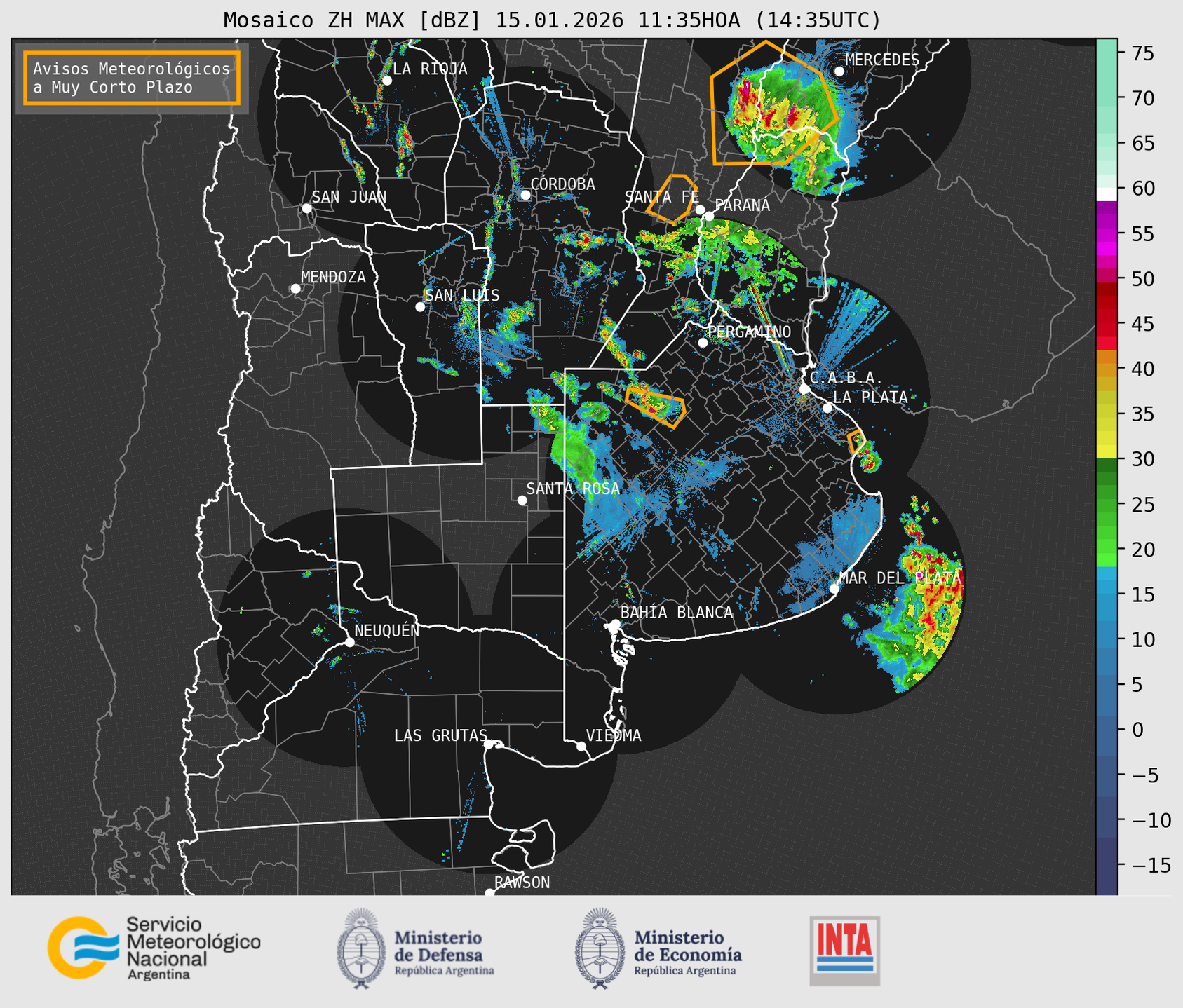The height and width of the screenshot is (1008, 1183).
Task: Click the '75' colorbar tick label
Action: point(1142,53)
